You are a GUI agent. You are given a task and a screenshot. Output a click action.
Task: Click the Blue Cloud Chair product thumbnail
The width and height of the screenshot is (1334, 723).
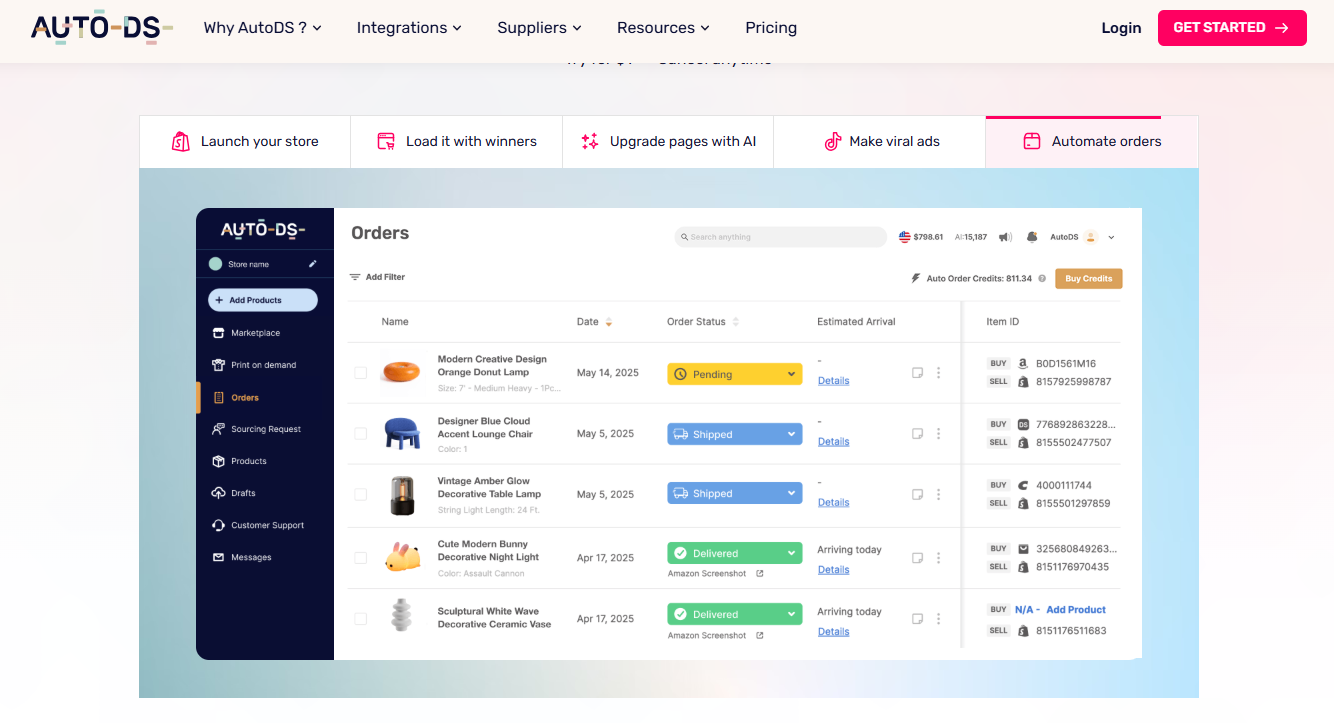pyautogui.click(x=401, y=433)
